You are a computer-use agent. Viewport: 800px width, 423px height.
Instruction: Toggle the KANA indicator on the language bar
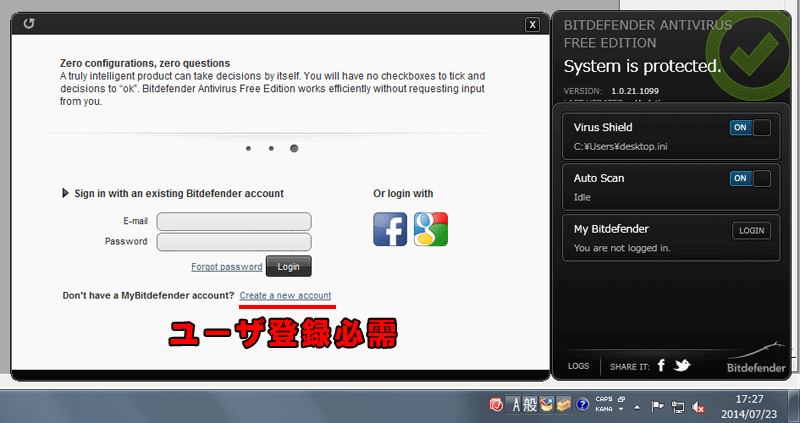[604, 409]
